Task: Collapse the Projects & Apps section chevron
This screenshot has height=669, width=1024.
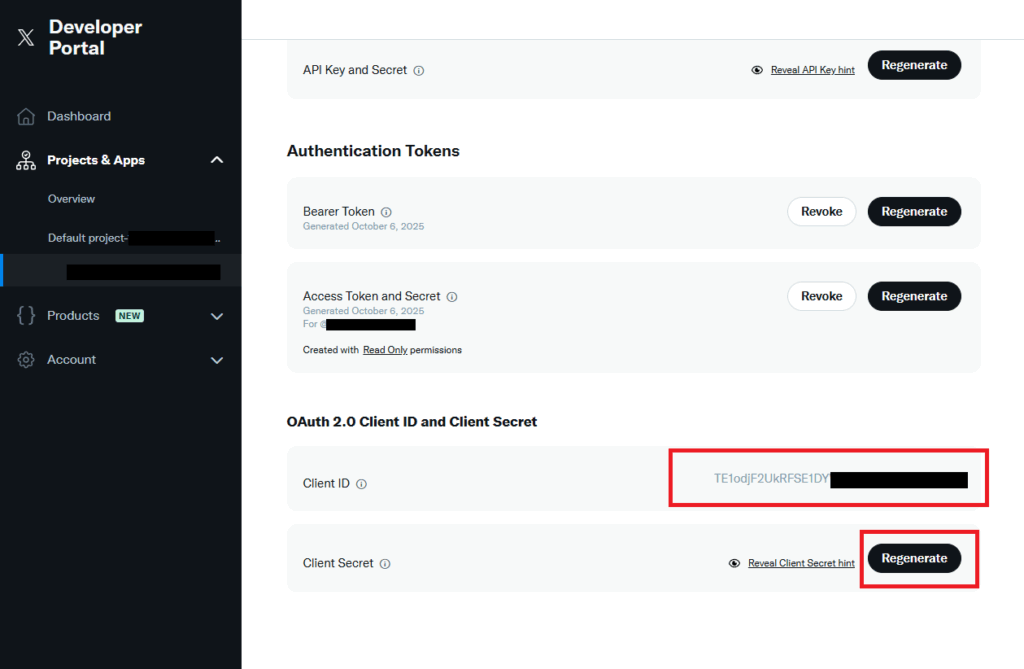Action: point(217,160)
